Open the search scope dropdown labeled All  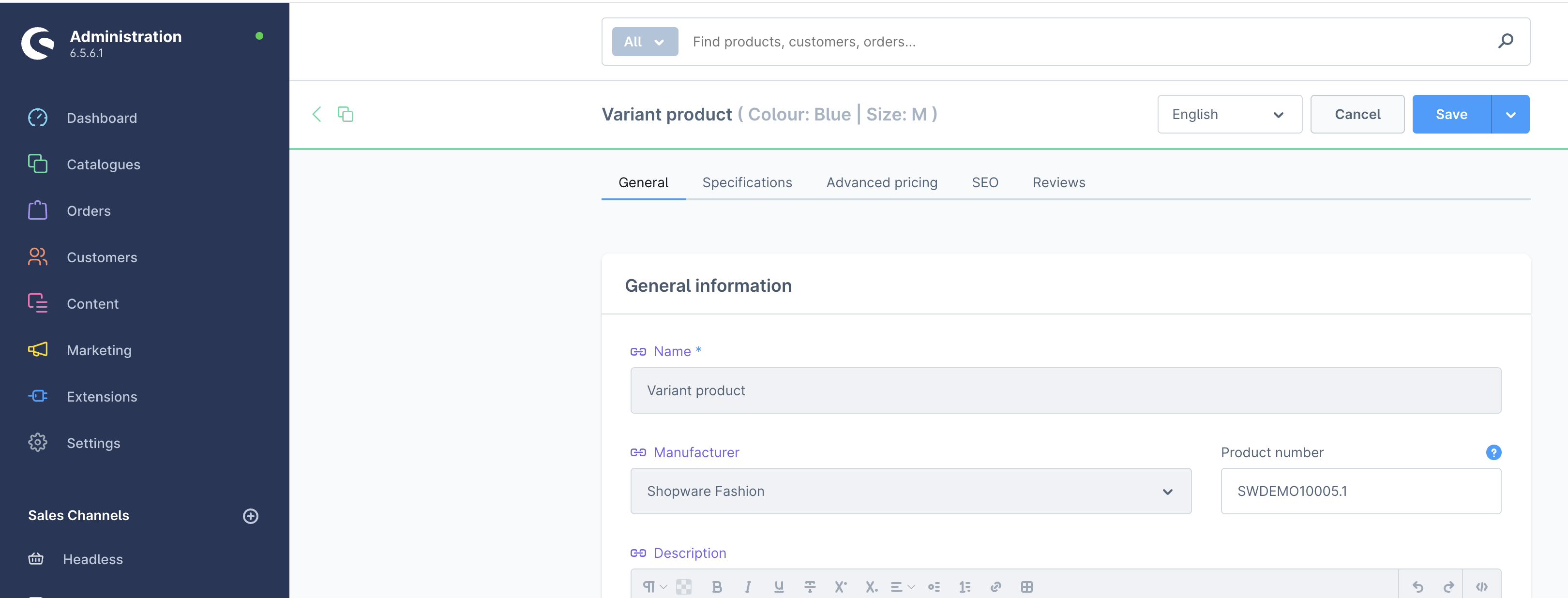click(645, 42)
